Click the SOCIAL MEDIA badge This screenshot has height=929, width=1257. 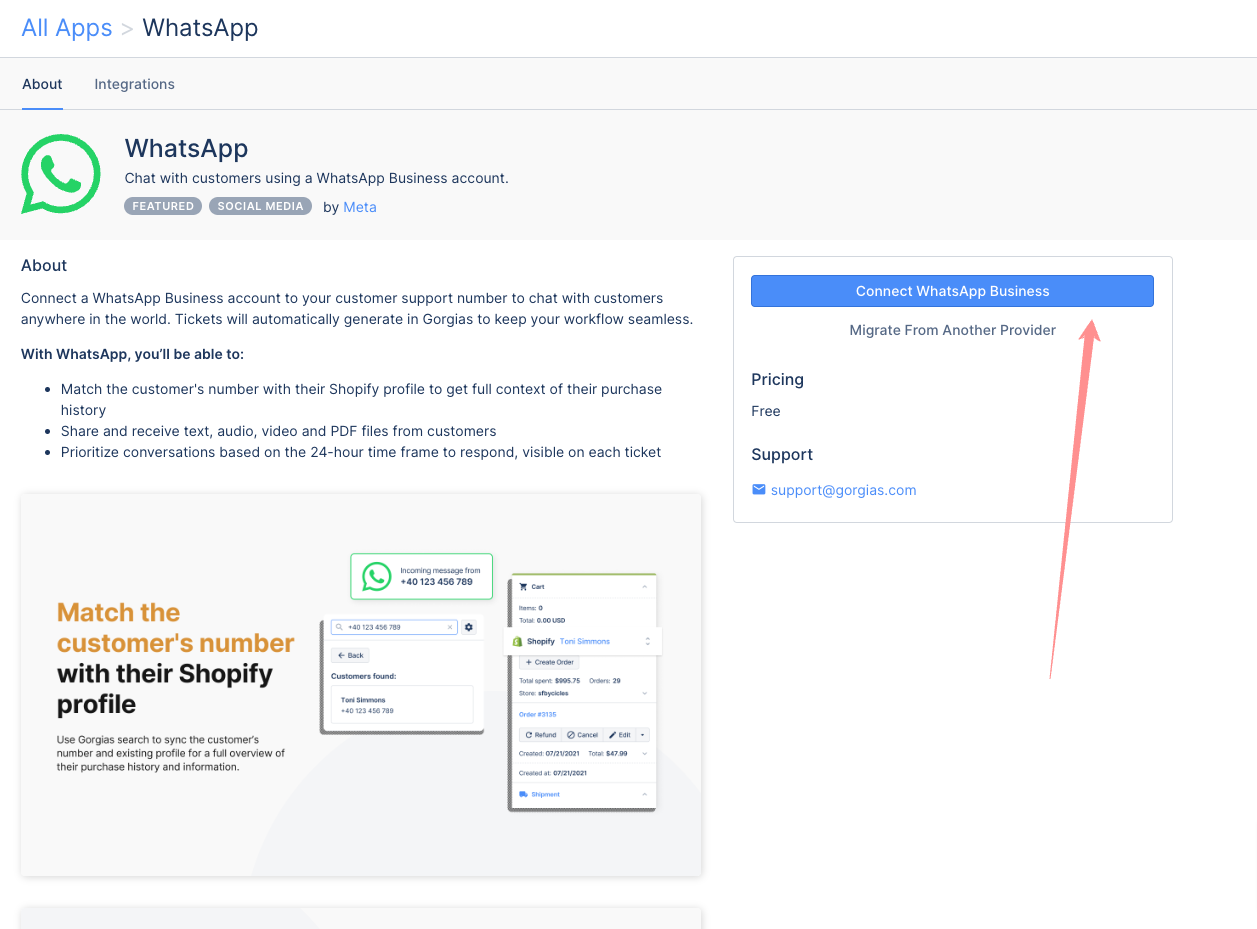(x=260, y=206)
